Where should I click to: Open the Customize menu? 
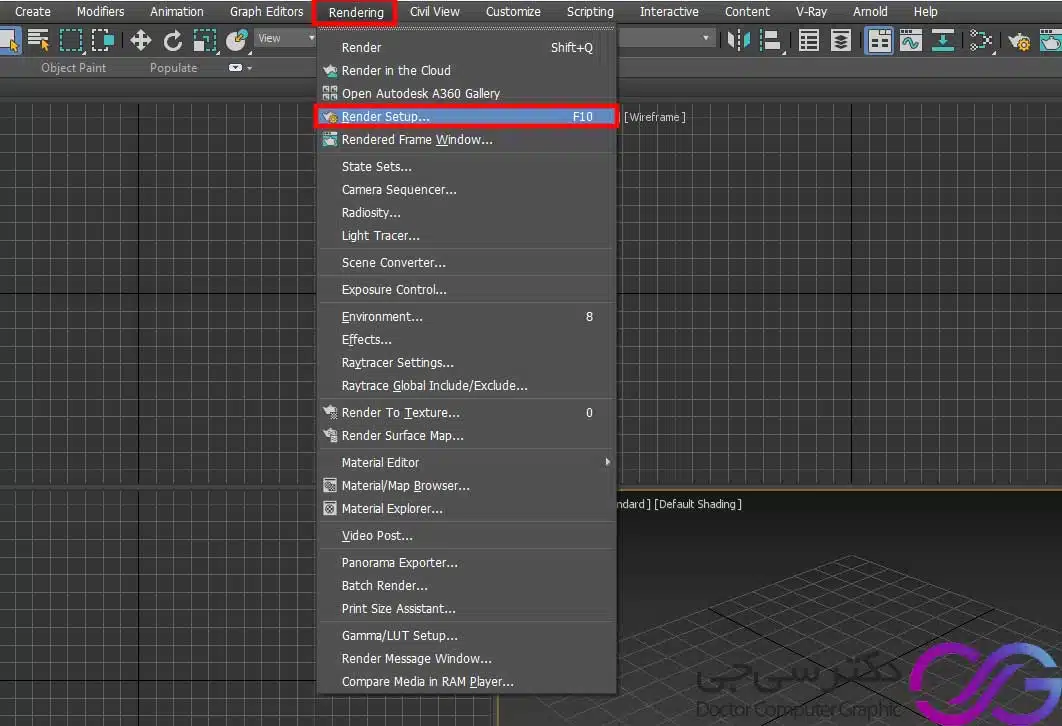click(513, 12)
